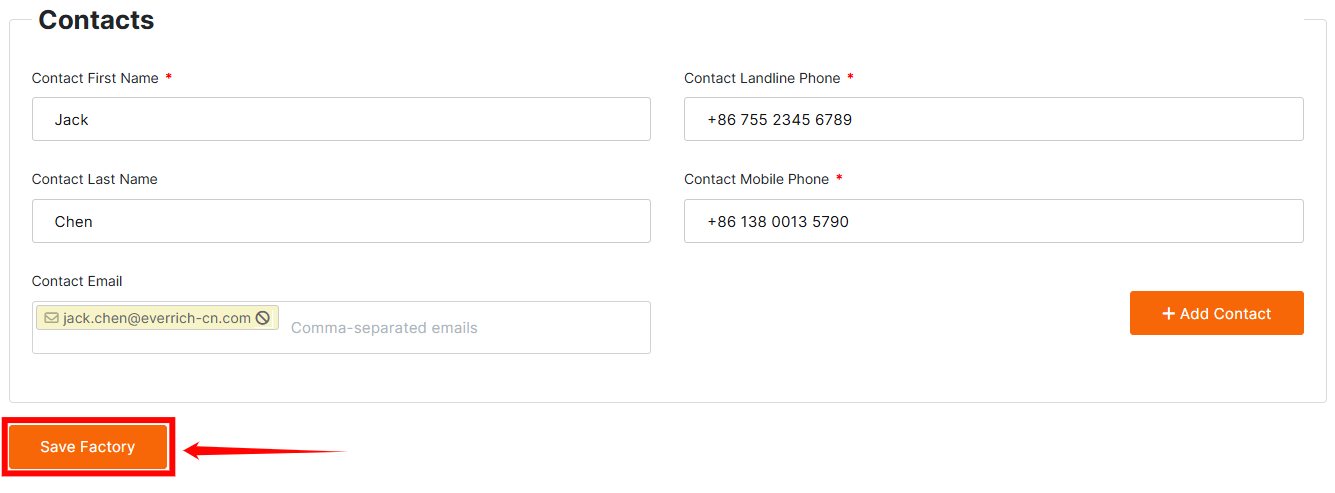1335x493 pixels.
Task: Select the Contact Last Name field with Chen
Action: pyautogui.click(x=341, y=221)
